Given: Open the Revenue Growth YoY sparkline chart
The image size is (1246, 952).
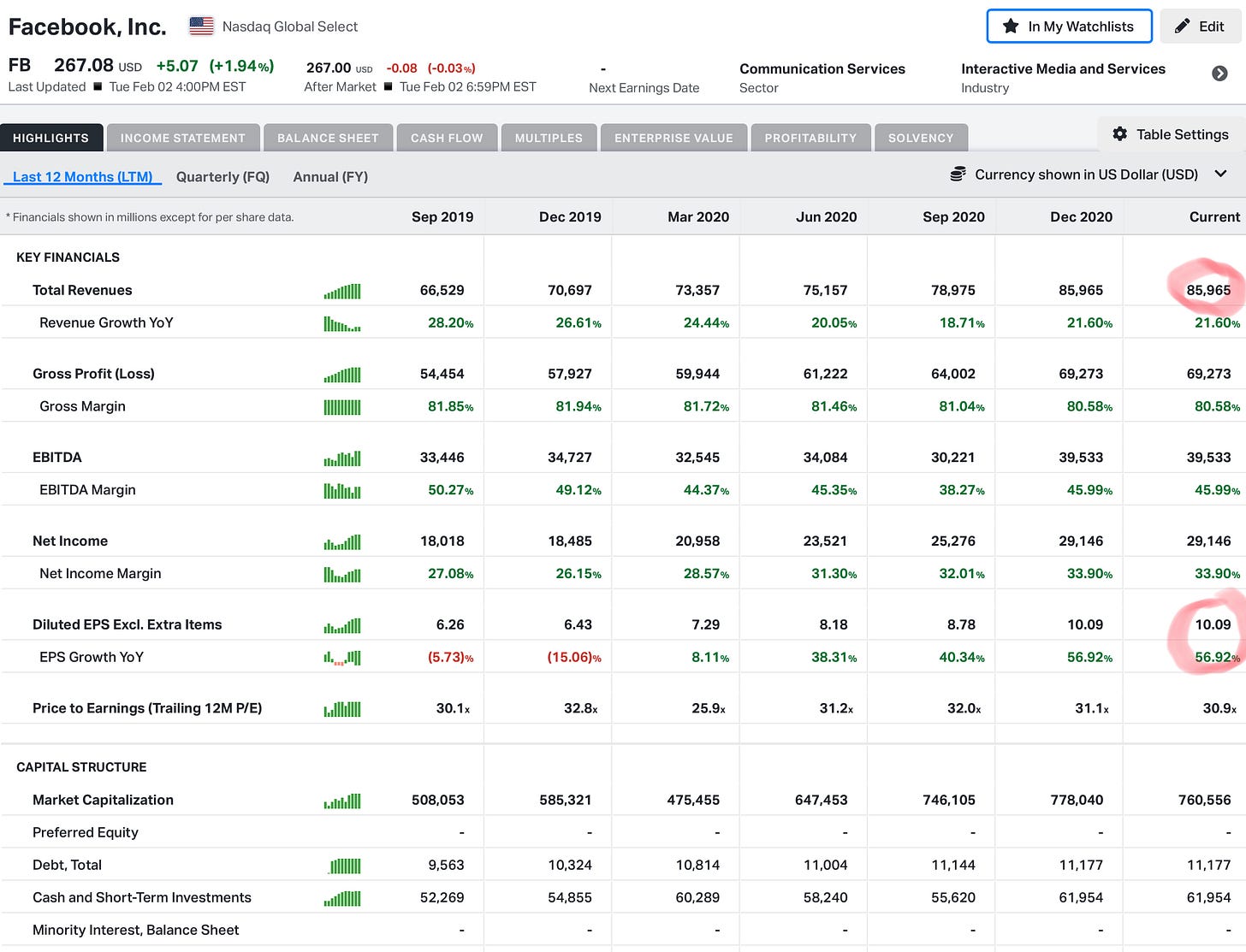Looking at the screenshot, I should 342,323.
